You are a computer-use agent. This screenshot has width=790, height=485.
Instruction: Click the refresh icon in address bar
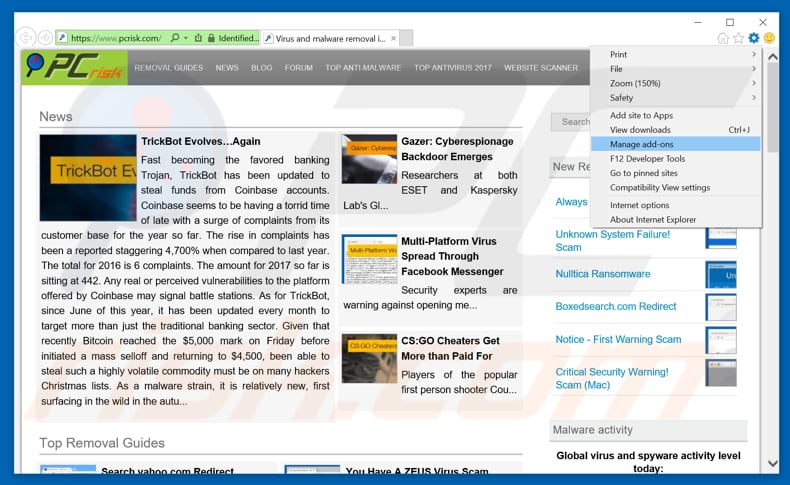[x=198, y=38]
